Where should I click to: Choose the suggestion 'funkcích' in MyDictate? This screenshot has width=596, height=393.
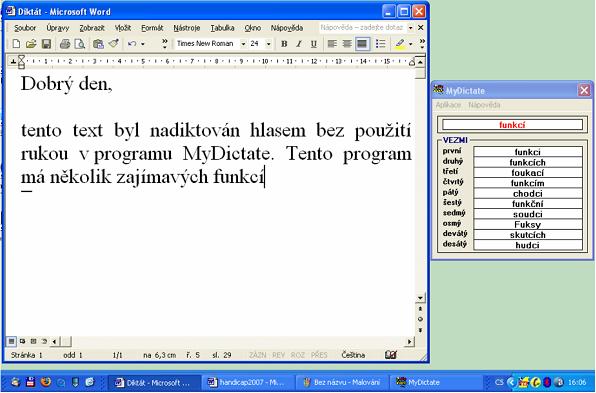click(x=528, y=162)
